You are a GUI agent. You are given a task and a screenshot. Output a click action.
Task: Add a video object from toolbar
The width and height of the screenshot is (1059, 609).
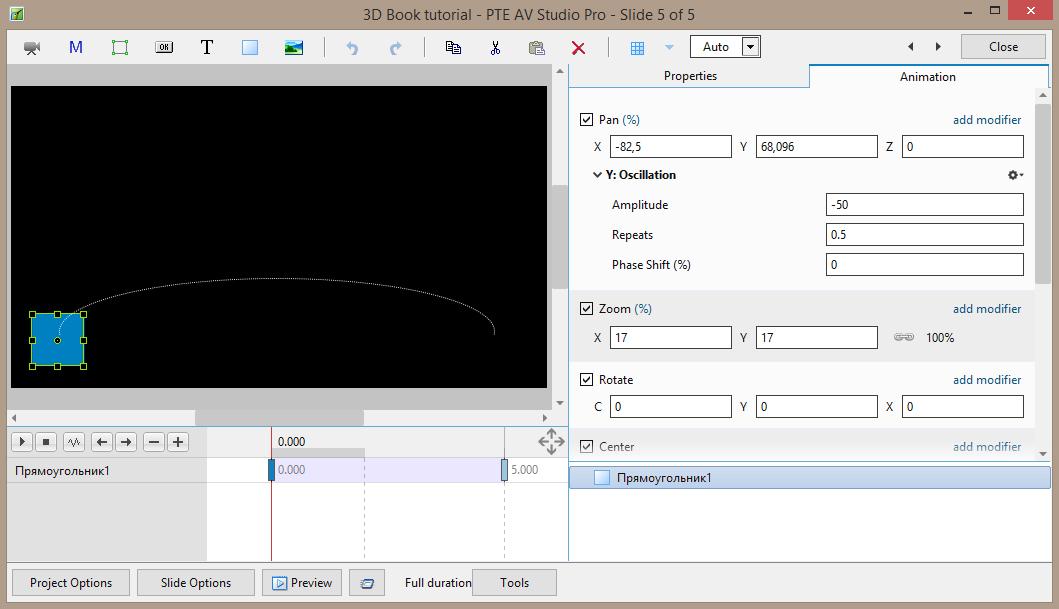32,47
